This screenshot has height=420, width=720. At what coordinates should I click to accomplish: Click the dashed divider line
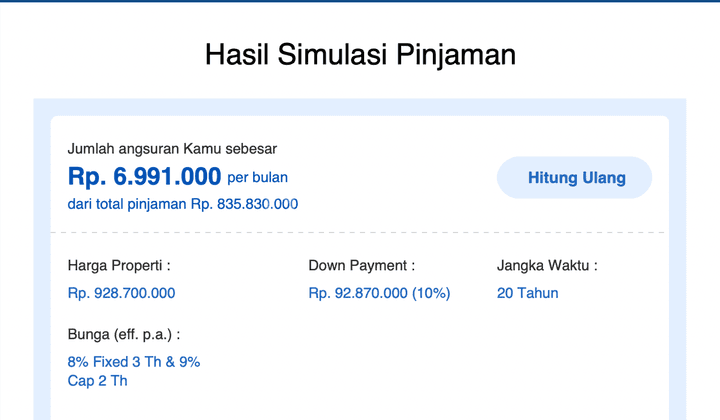[x=359, y=233]
